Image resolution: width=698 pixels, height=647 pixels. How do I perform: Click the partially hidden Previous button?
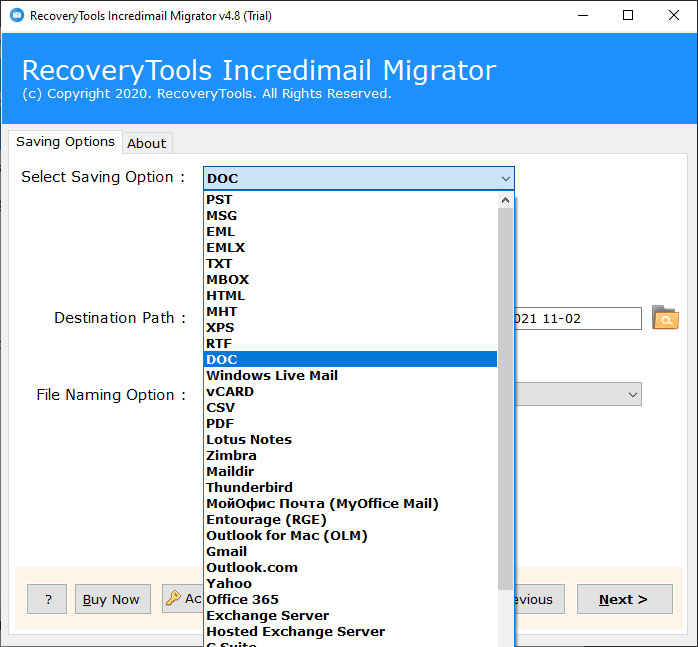pos(540,599)
